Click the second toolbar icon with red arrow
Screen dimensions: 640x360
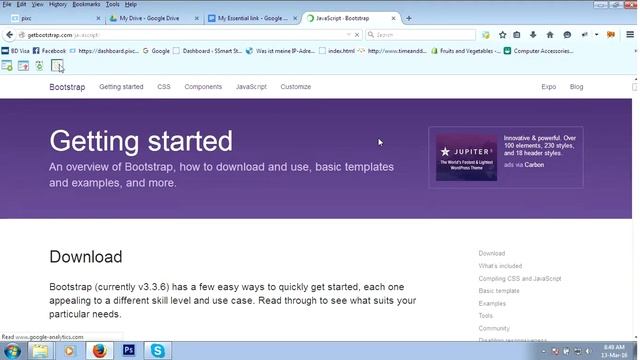point(23,65)
